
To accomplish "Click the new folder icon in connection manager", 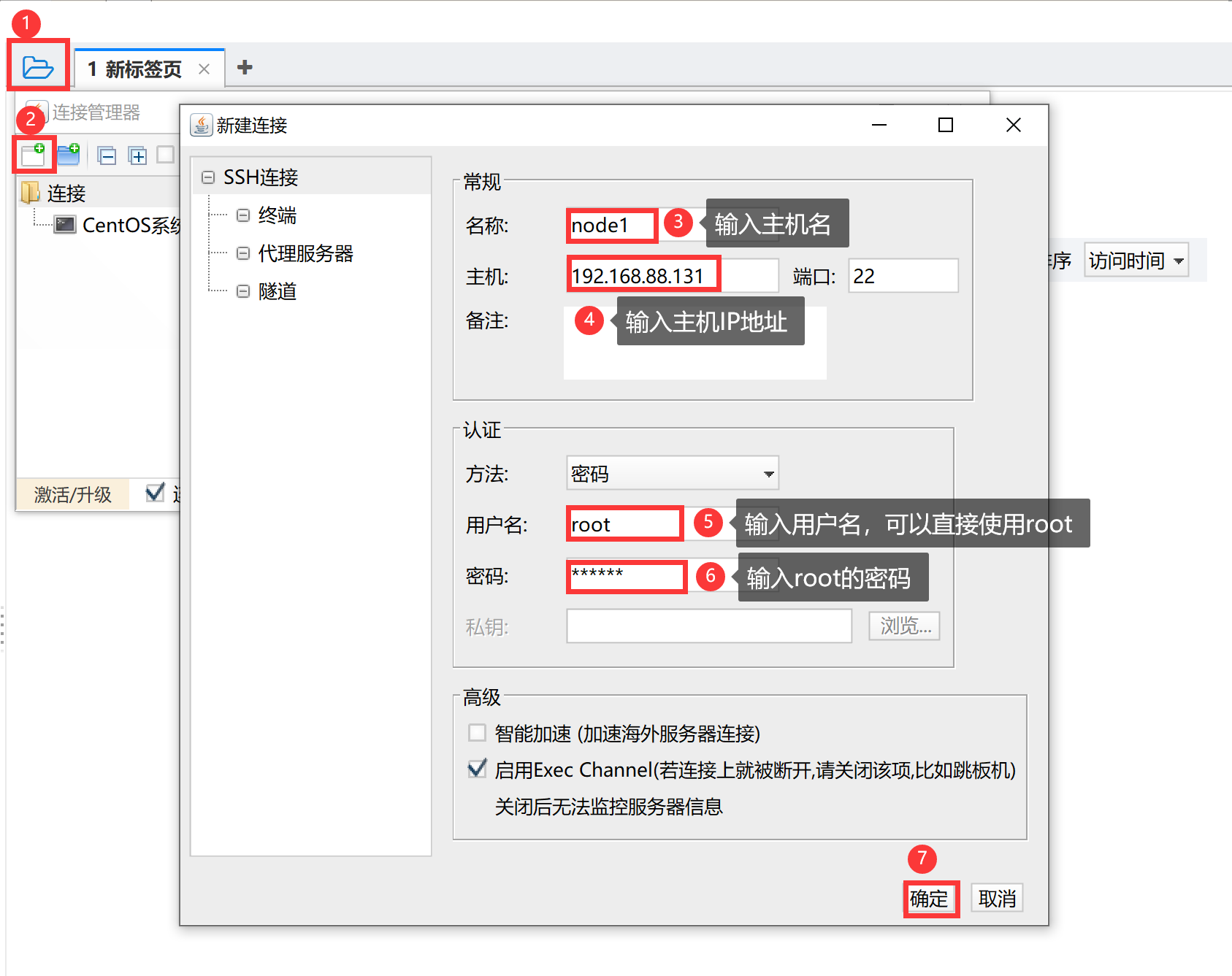I will click(x=68, y=154).
